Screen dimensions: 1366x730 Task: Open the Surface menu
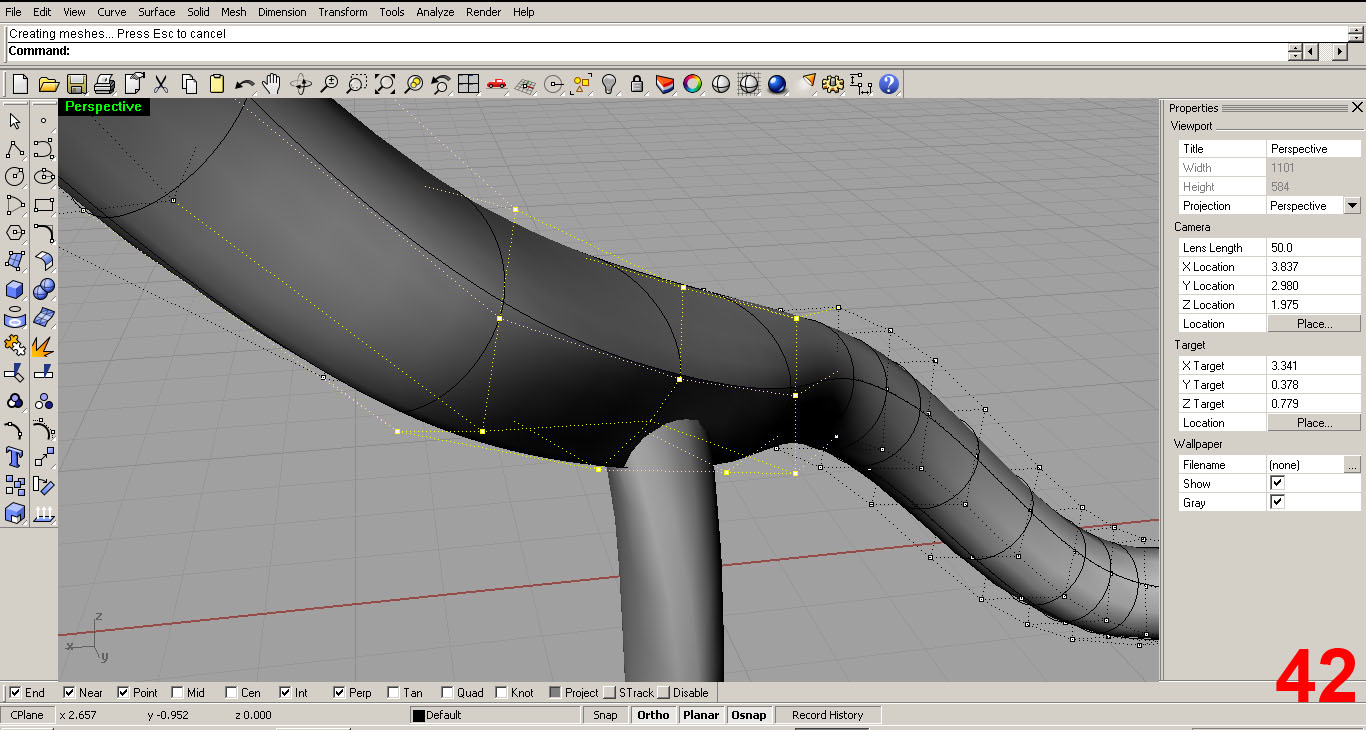coord(157,12)
